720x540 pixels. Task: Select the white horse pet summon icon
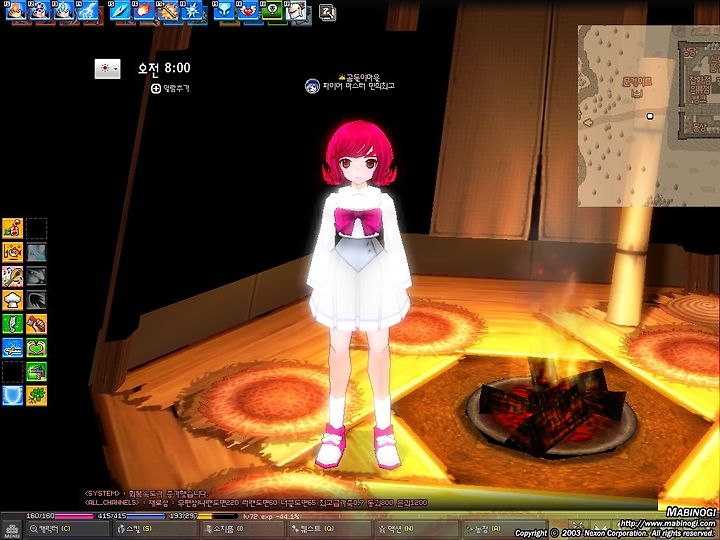87,11
